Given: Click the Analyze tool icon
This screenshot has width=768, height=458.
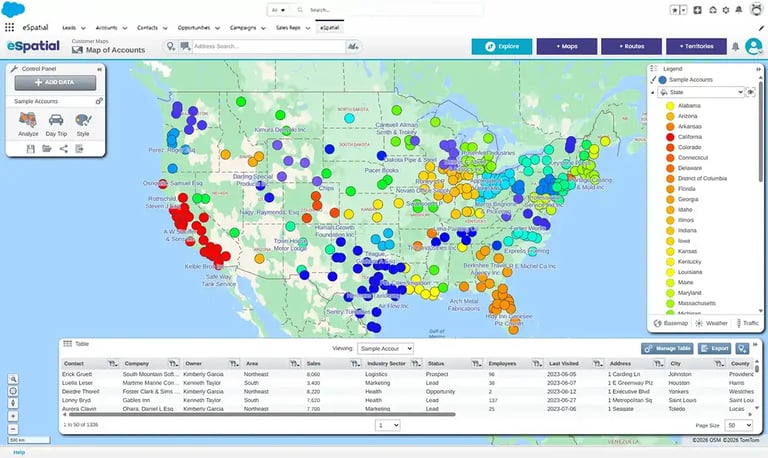Looking at the screenshot, I should coord(28,120).
